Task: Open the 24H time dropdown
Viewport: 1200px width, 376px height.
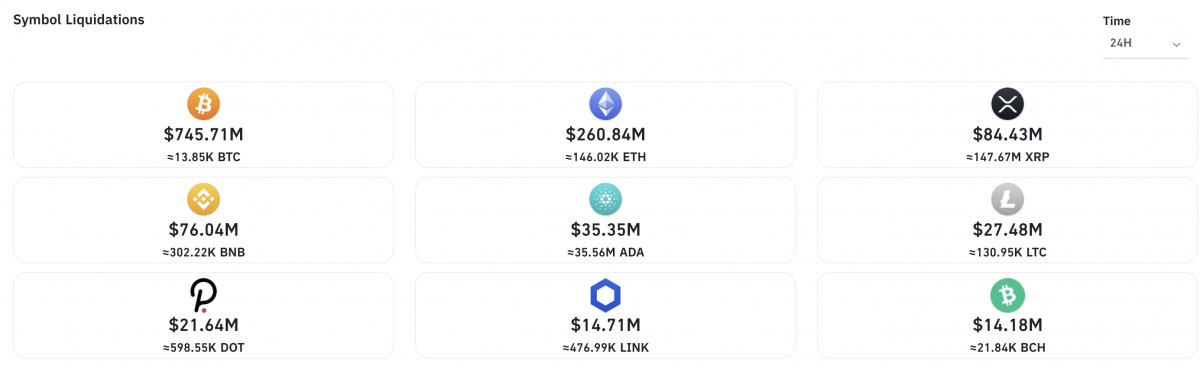Action: [x=1145, y=44]
